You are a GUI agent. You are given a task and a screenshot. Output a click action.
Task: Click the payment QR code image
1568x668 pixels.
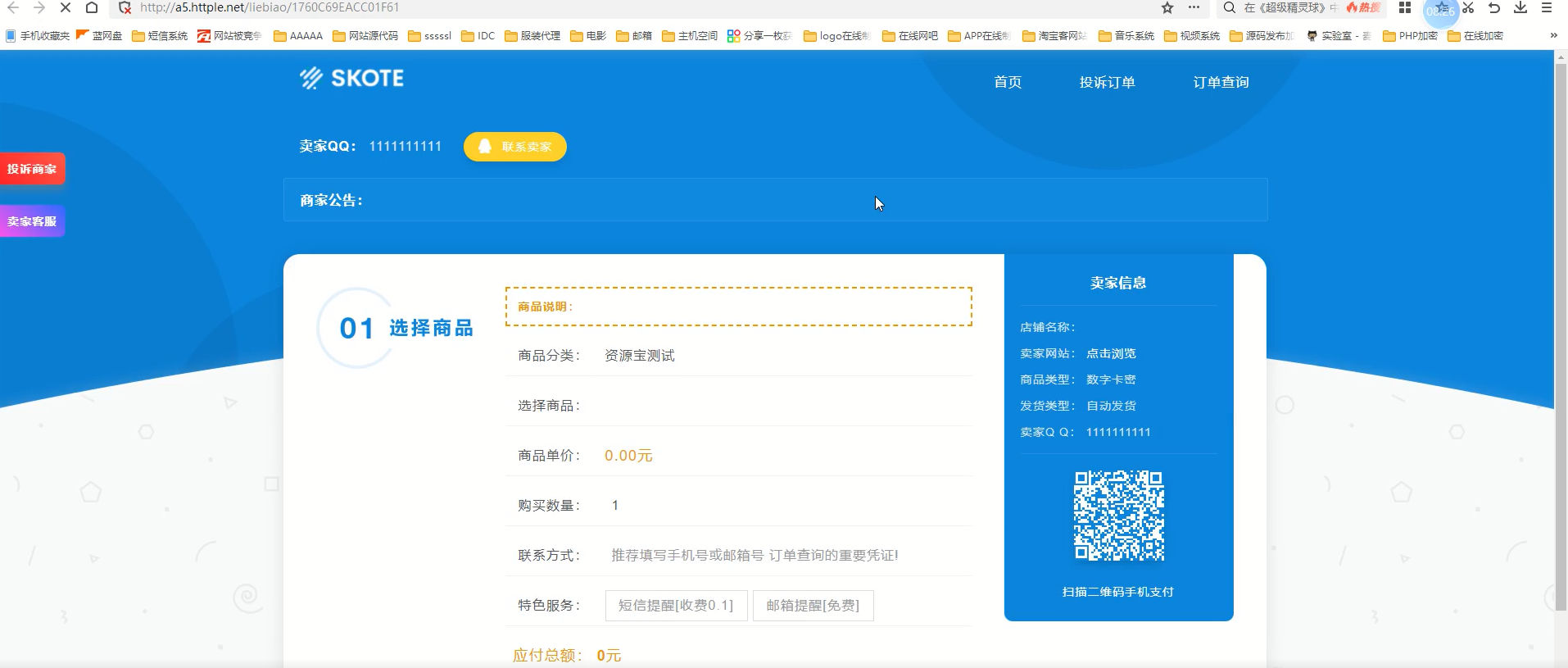tap(1119, 516)
